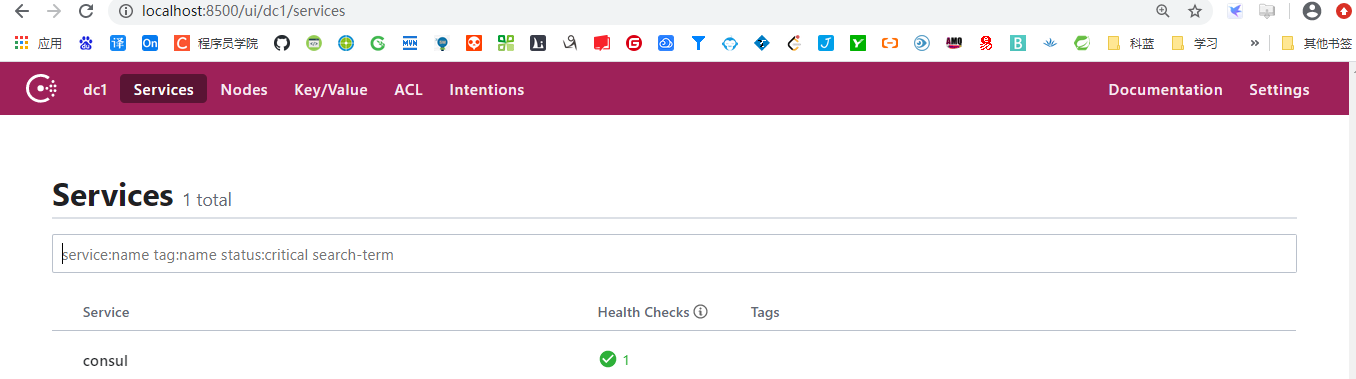Open the GitHub bookmark icon

coord(282,43)
